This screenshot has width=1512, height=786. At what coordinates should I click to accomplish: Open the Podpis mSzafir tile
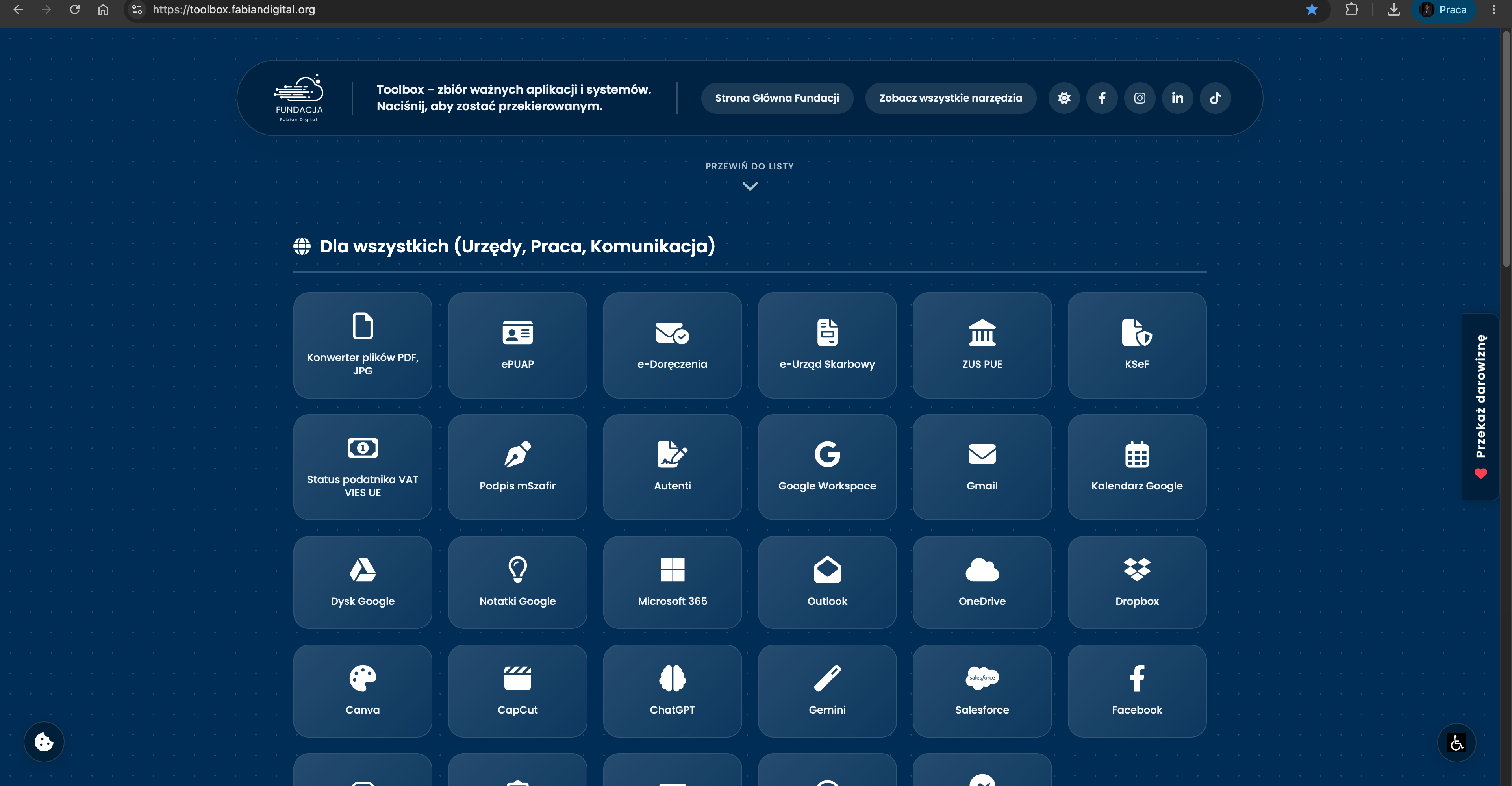[517, 467]
